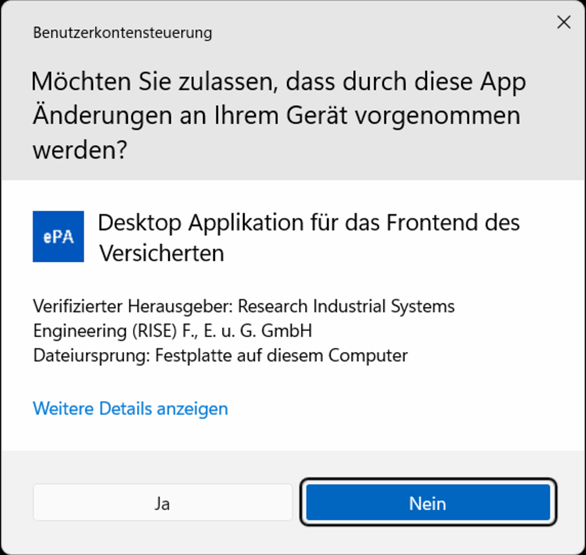Dismiss the user account control prompt via X

(x=564, y=22)
